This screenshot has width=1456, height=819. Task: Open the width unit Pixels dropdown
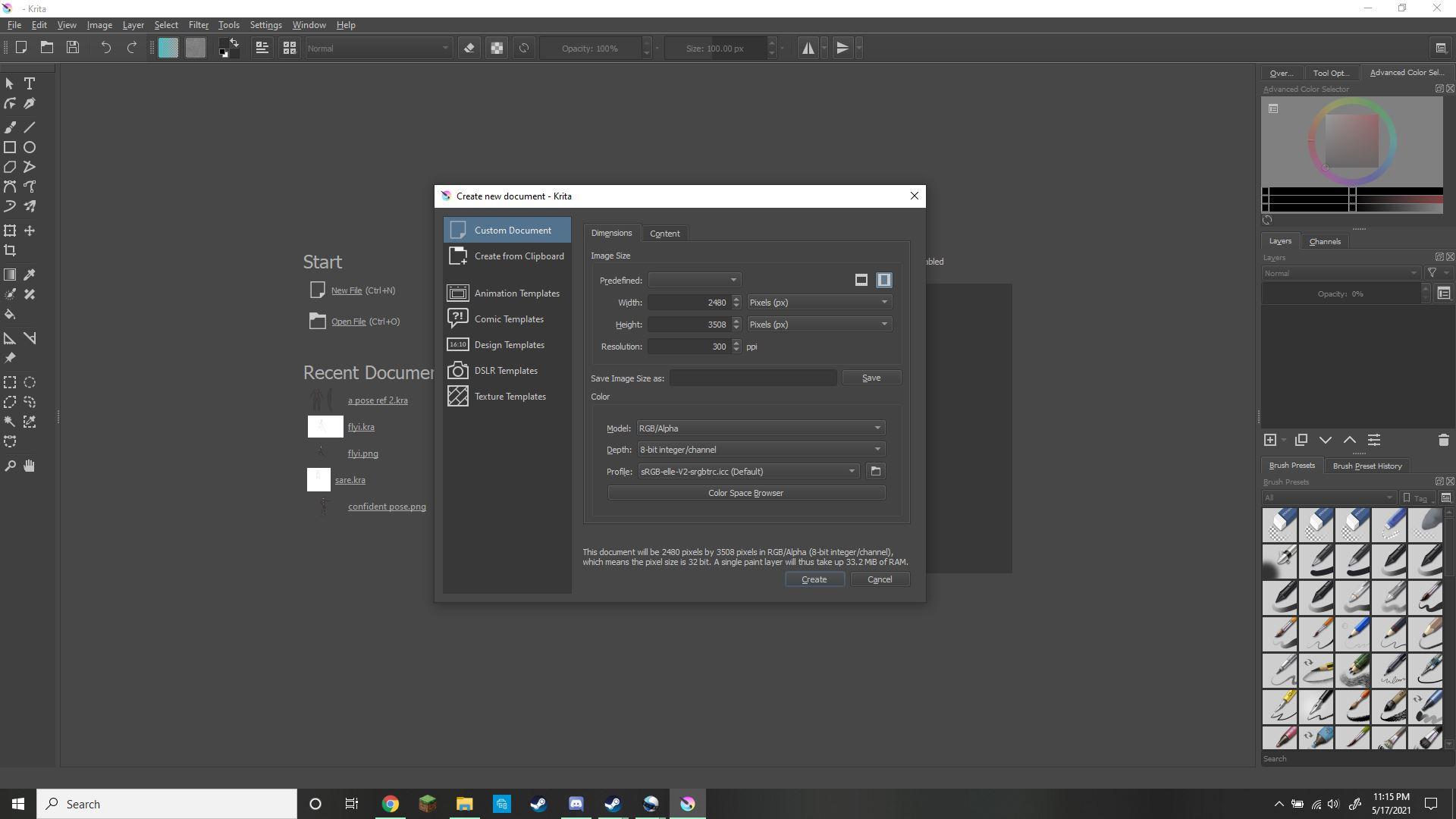[x=818, y=302]
